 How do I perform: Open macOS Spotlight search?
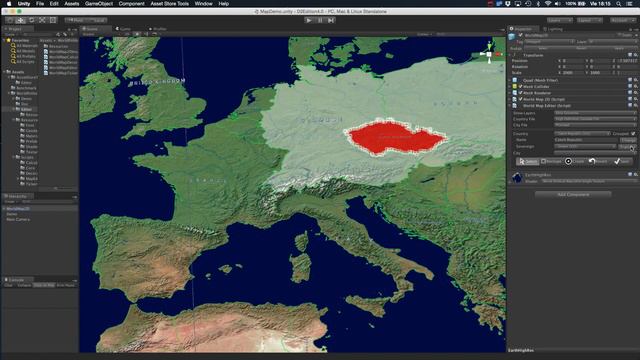[619, 4]
